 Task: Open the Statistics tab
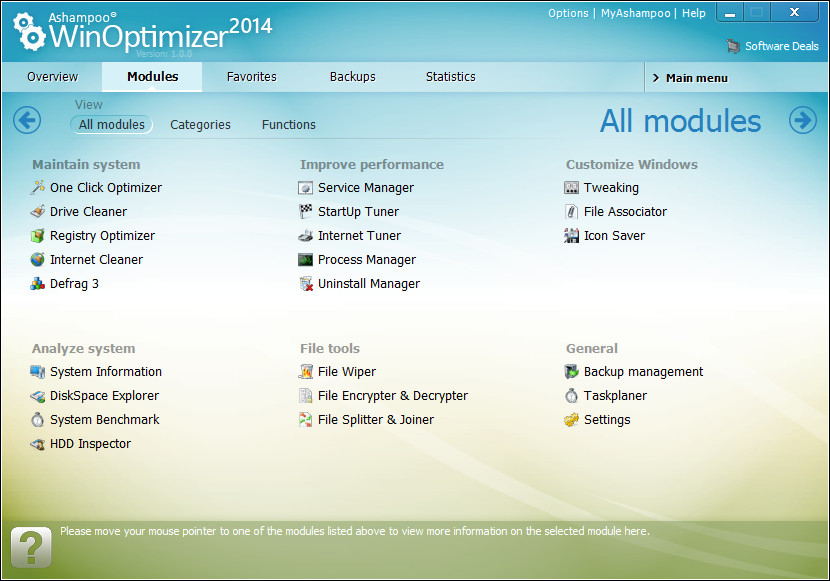[x=450, y=77]
